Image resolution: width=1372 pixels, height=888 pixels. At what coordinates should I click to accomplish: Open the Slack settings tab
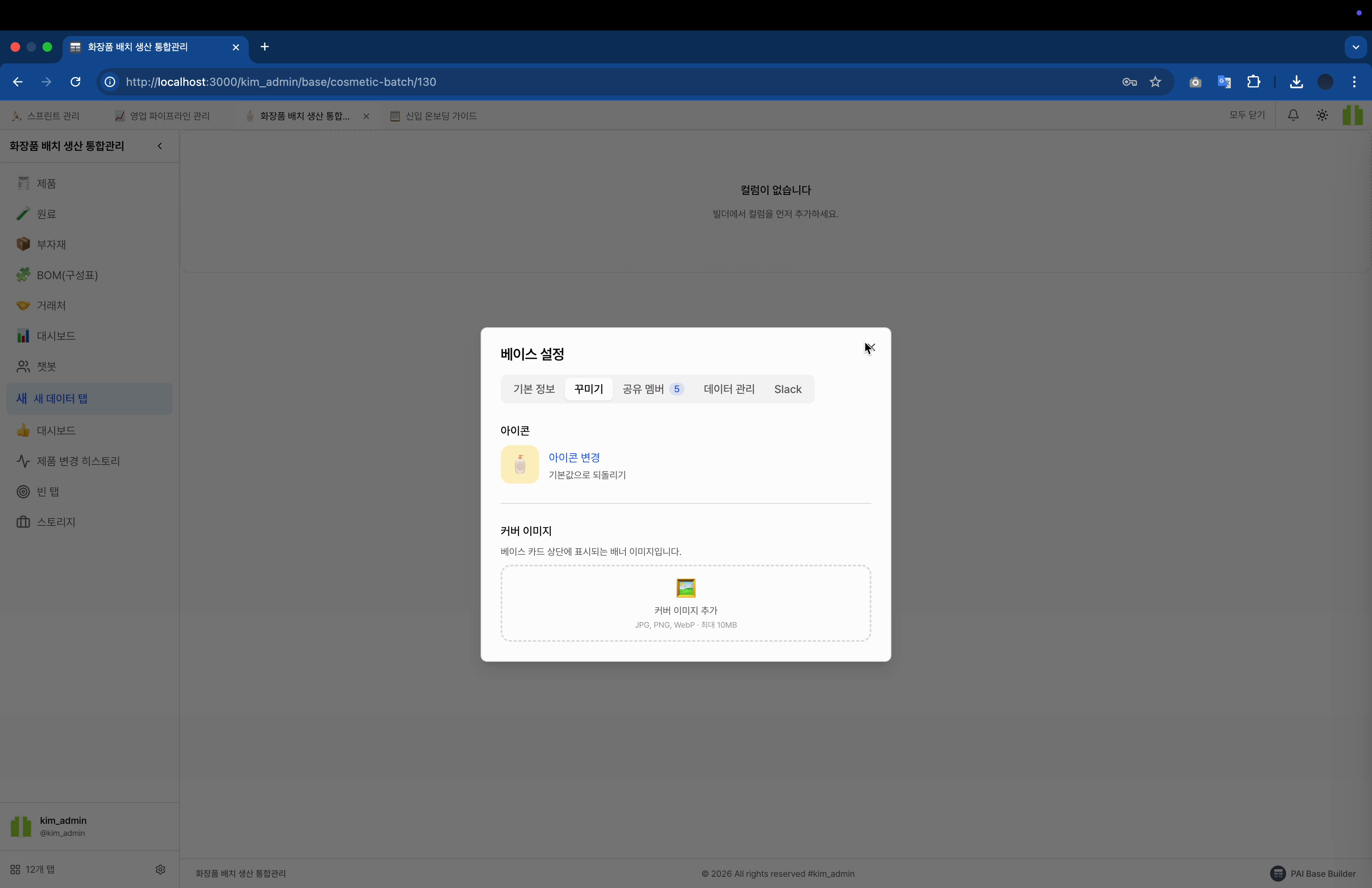[x=787, y=389]
